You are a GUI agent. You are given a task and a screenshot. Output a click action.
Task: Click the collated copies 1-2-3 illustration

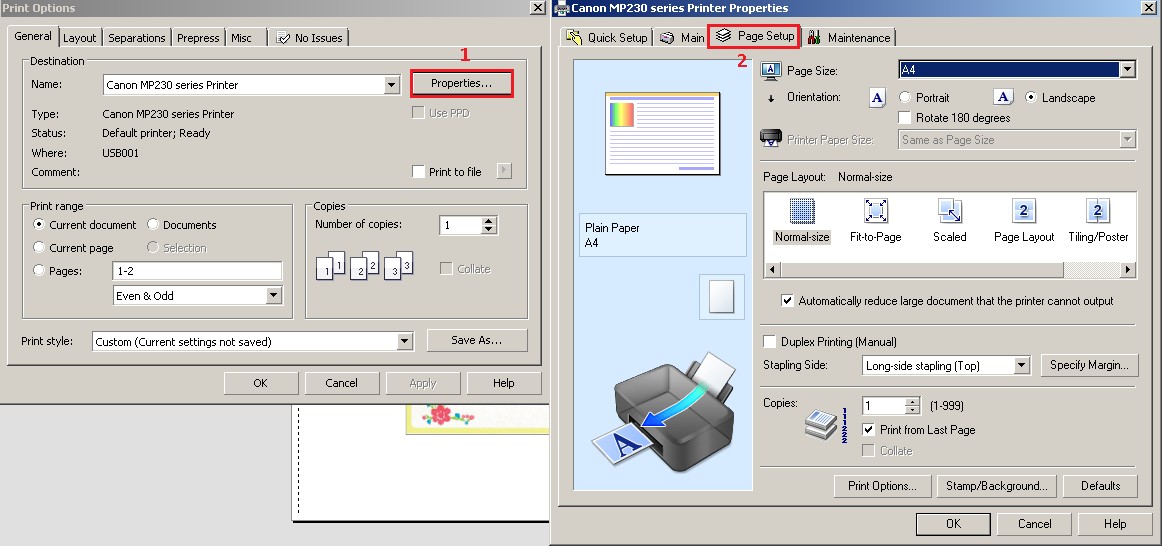click(x=365, y=265)
